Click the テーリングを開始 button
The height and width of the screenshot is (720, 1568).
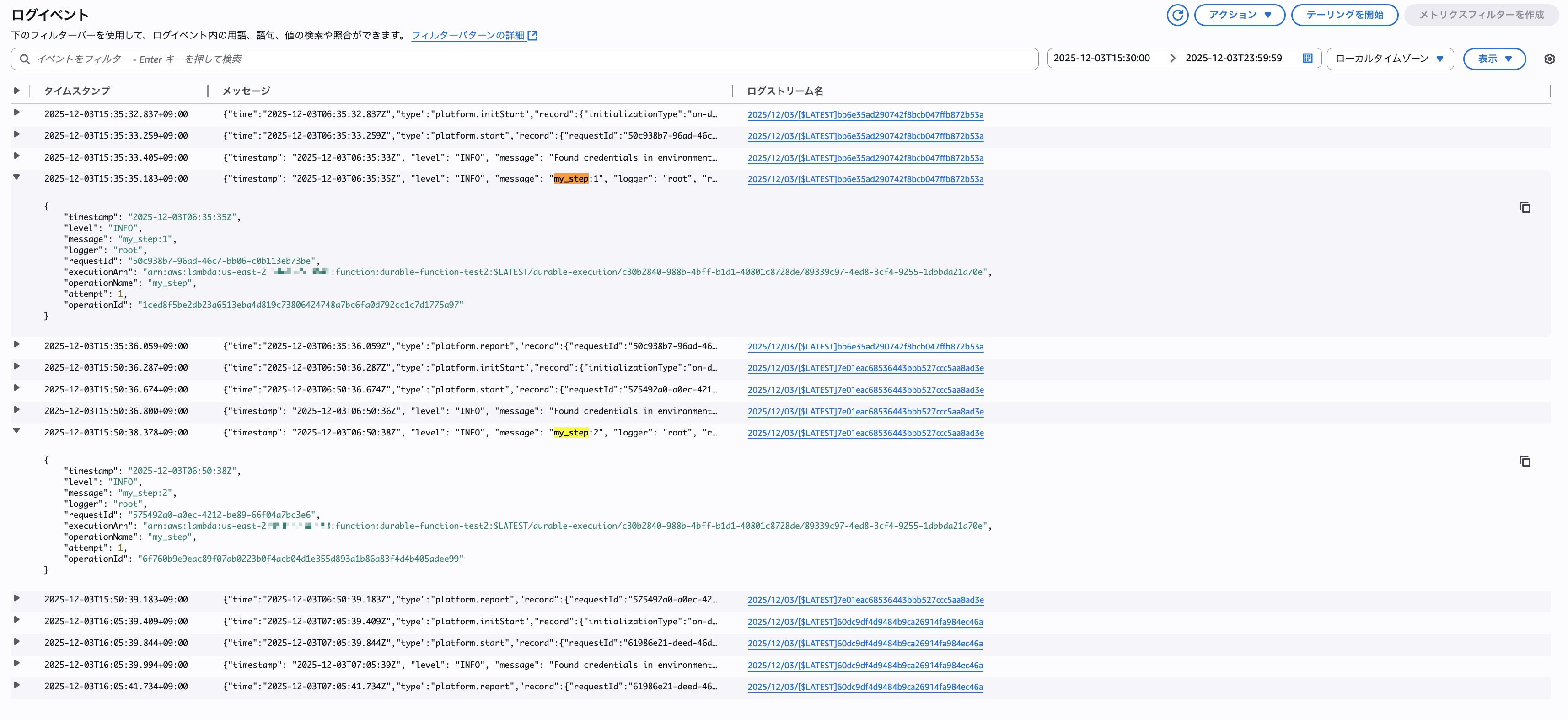click(1345, 15)
